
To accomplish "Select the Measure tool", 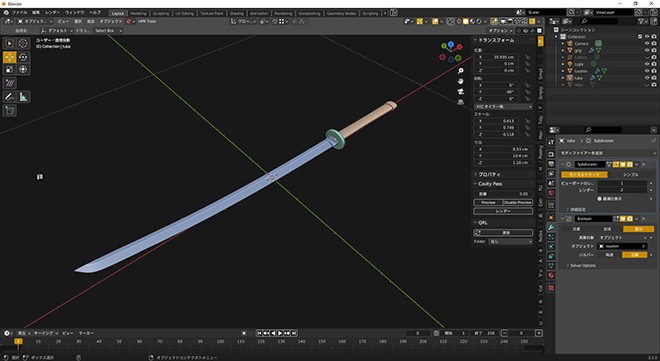I will pyautogui.click(x=23, y=97).
